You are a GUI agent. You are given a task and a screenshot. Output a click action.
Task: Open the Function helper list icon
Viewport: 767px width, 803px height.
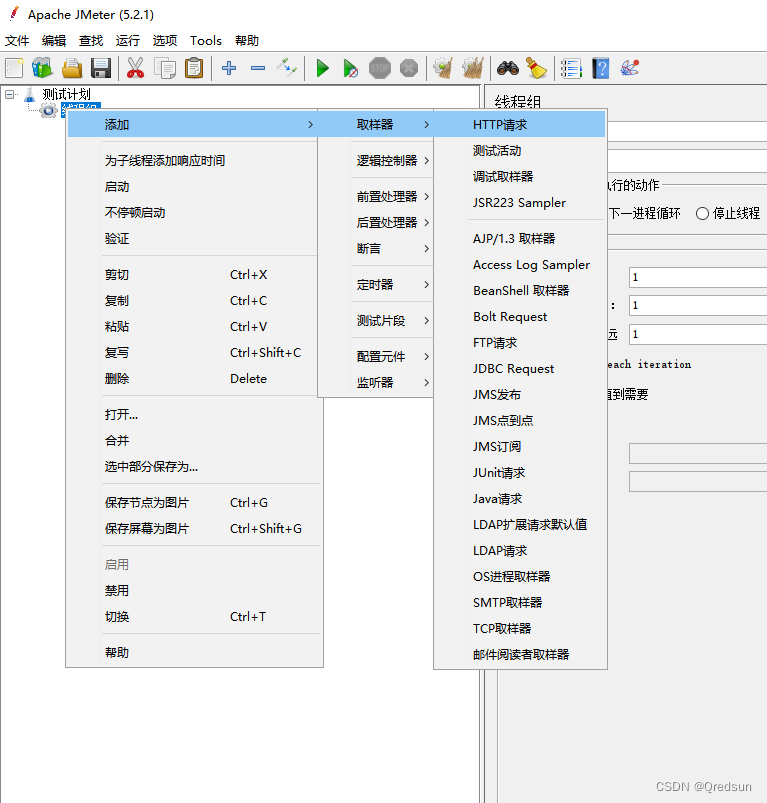point(571,68)
